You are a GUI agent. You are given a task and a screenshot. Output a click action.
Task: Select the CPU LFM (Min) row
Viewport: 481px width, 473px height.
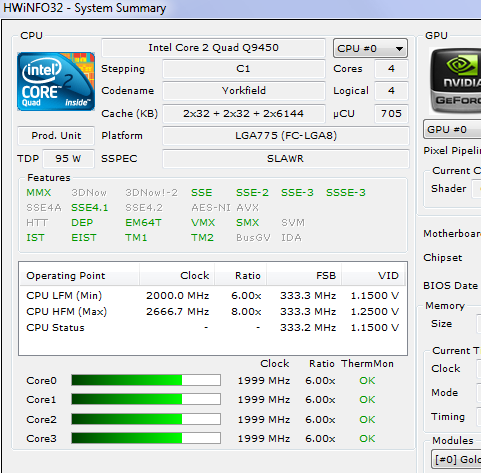tap(213, 296)
